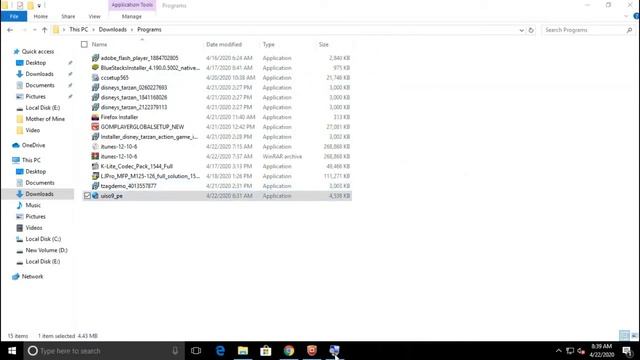Launch Google Chrome from the taskbar
The image size is (640, 360).
[289, 351]
